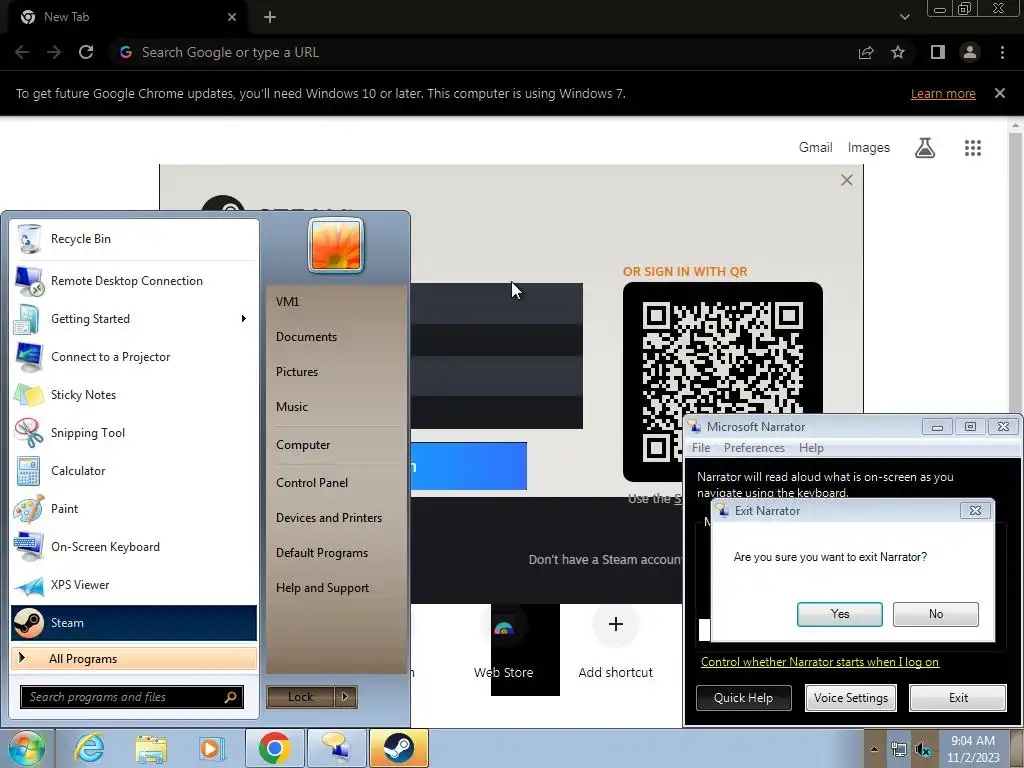Click Quick Help button in Narrator

(743, 697)
